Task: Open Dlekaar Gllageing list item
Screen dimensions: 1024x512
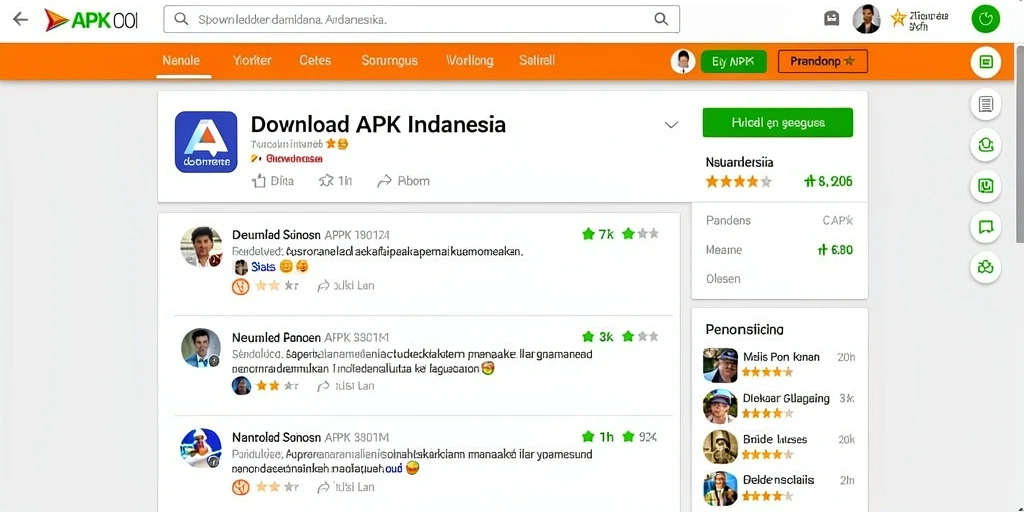Action: point(779,406)
